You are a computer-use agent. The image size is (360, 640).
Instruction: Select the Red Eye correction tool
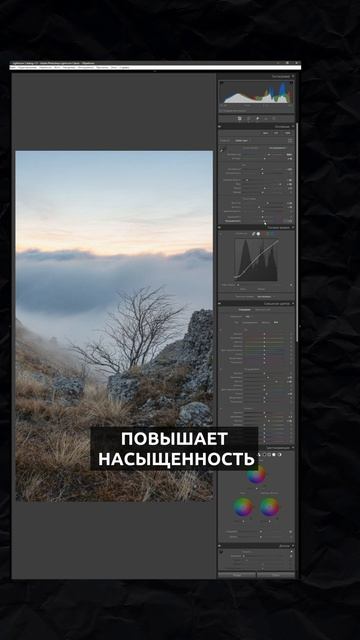(266, 118)
